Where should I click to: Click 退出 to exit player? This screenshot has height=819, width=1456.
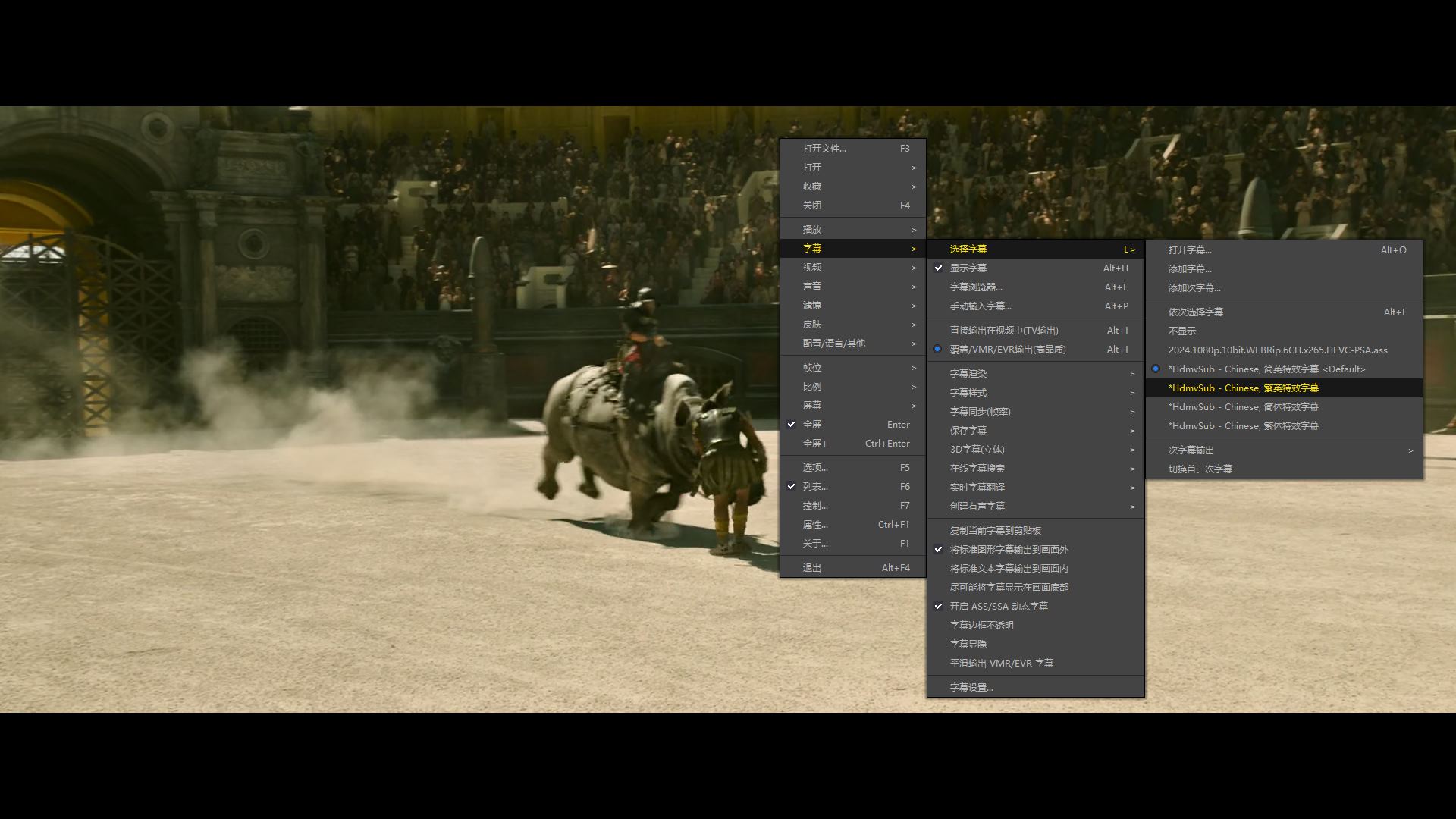tap(812, 568)
